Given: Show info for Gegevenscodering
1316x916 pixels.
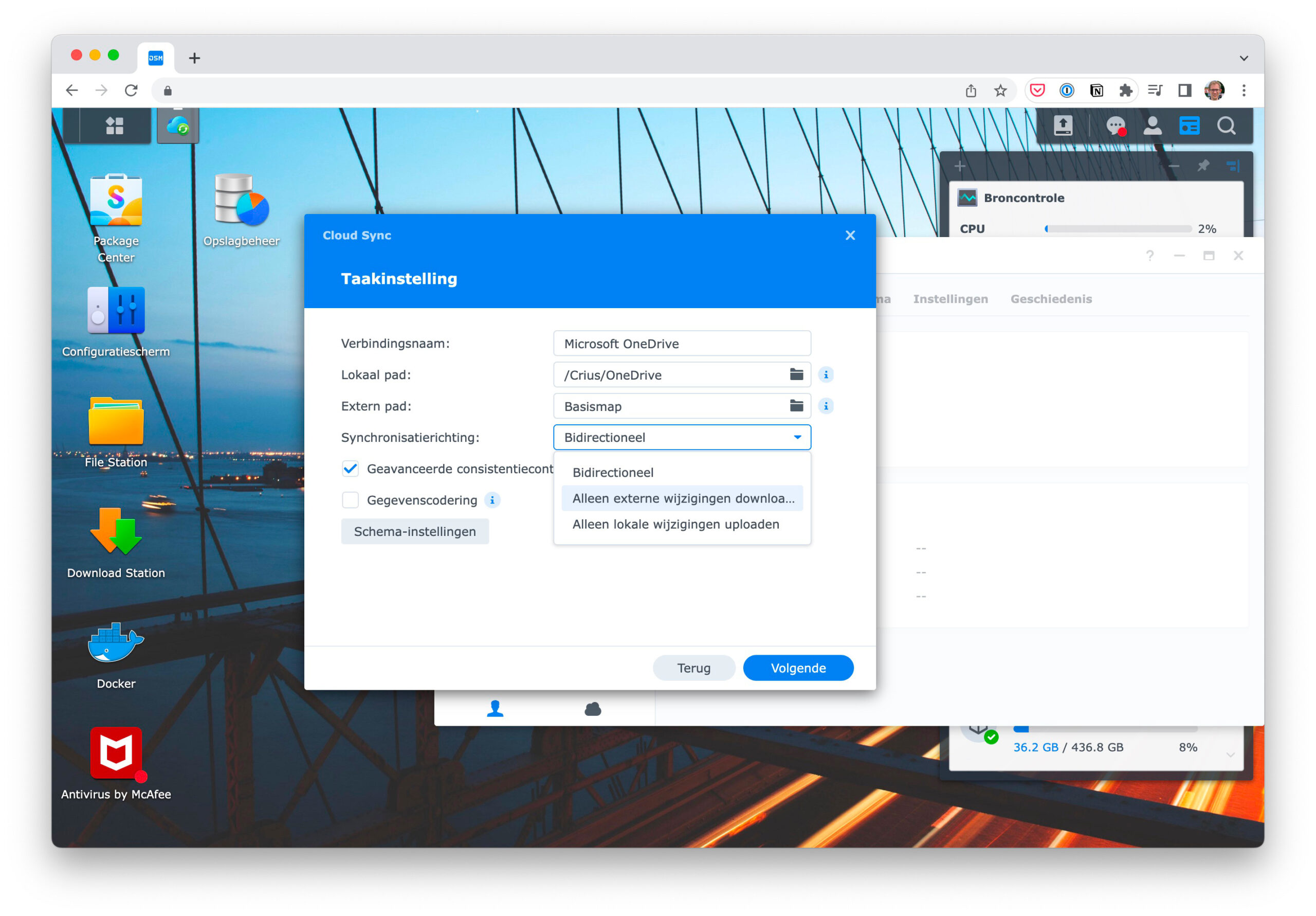Looking at the screenshot, I should [x=492, y=500].
